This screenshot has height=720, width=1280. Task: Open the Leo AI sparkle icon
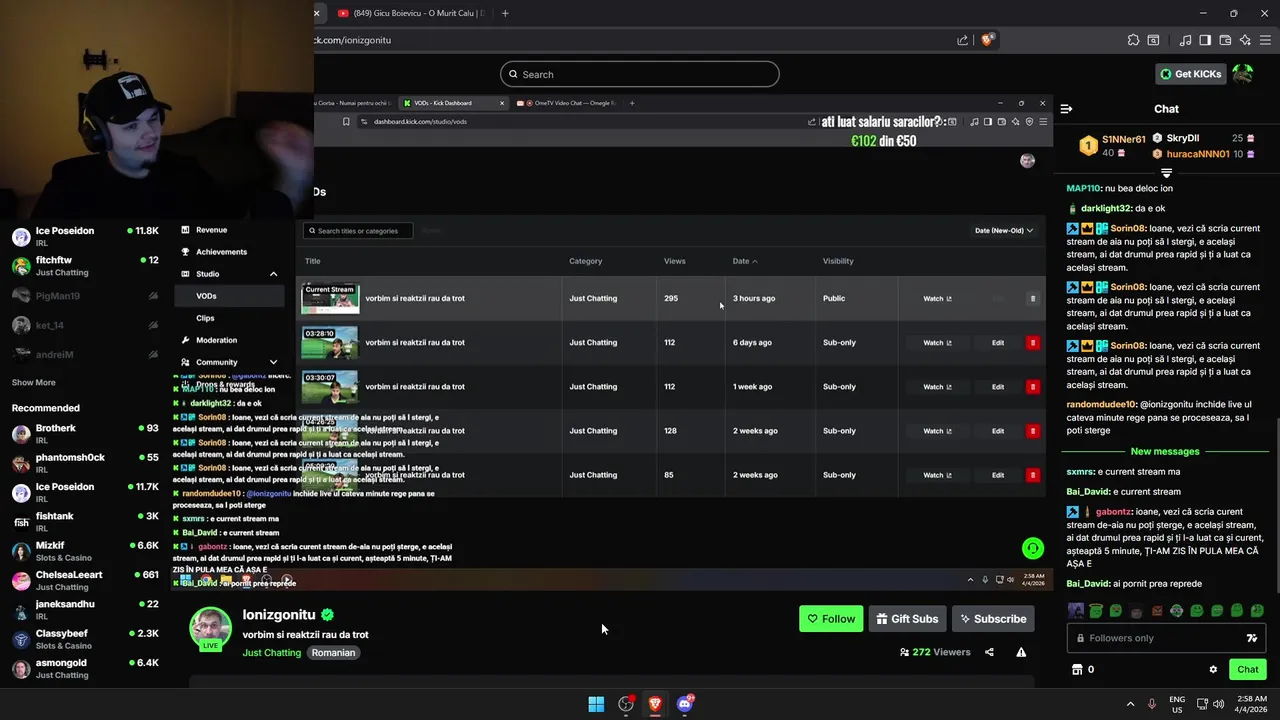[1245, 40]
